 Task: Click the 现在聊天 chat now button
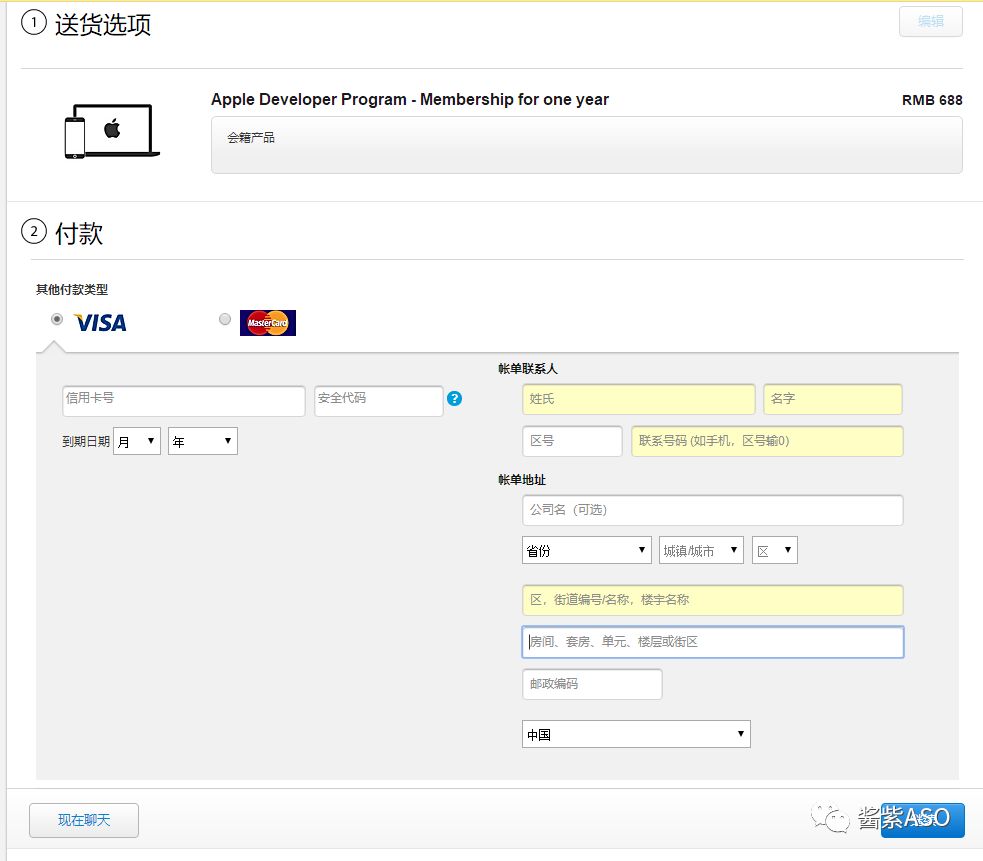[x=84, y=820]
